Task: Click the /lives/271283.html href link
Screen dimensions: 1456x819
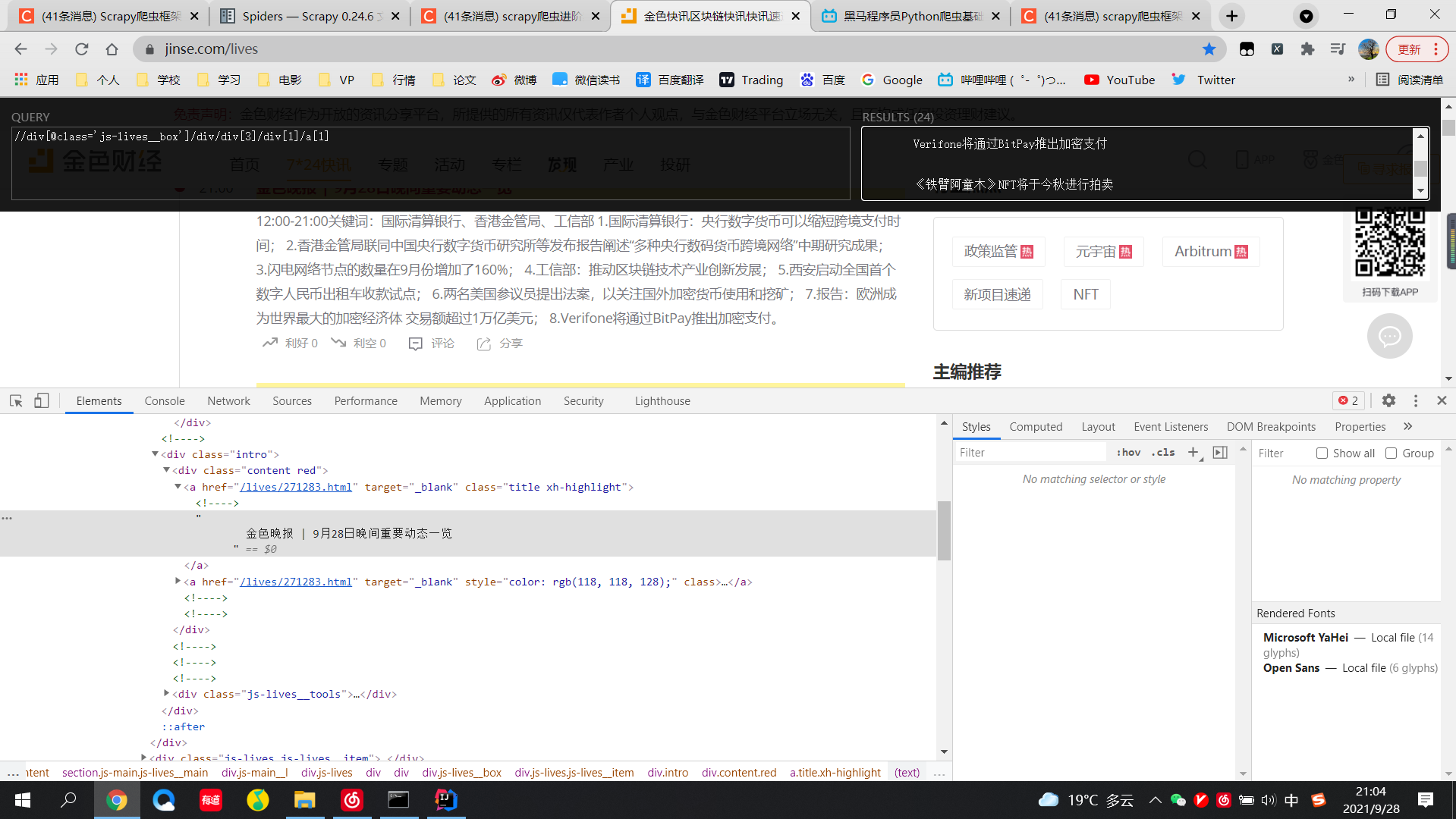Action: [296, 487]
